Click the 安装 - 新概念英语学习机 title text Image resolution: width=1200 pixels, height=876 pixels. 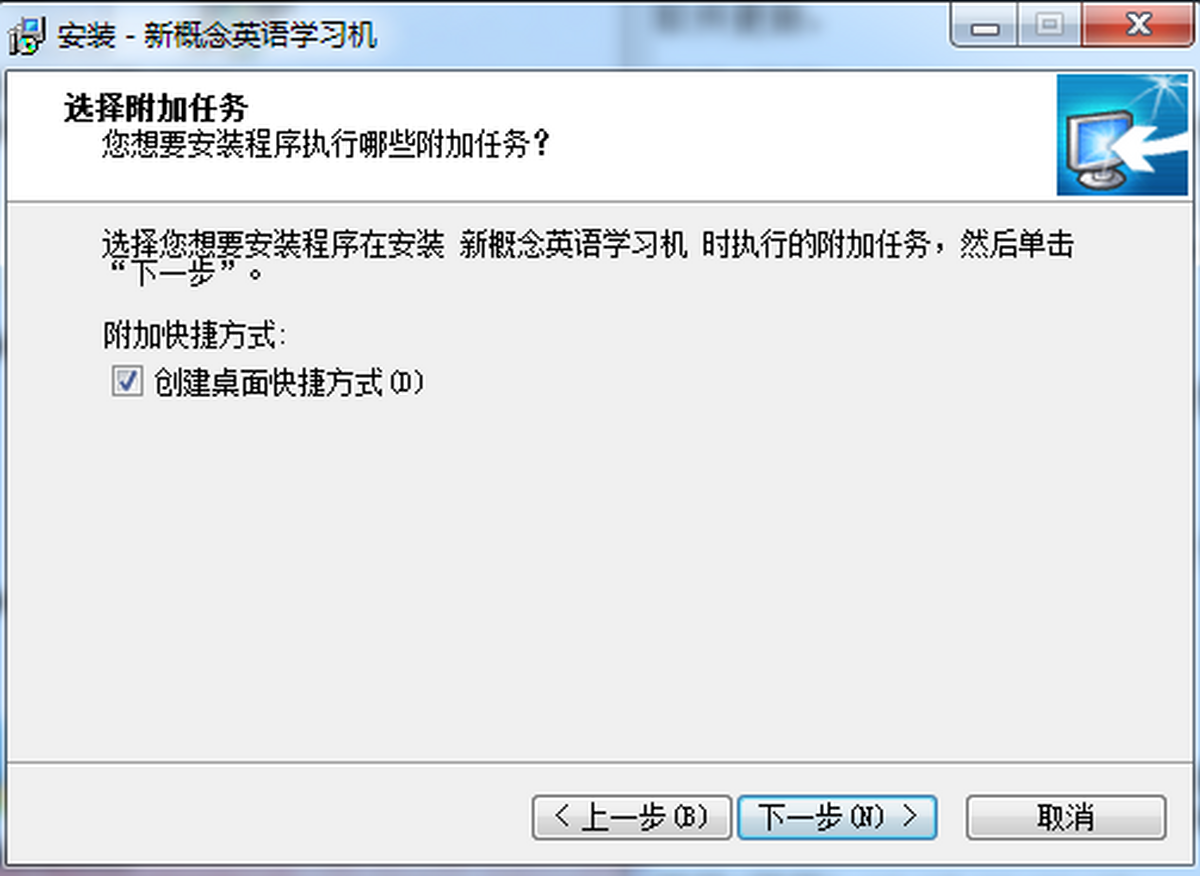[217, 35]
